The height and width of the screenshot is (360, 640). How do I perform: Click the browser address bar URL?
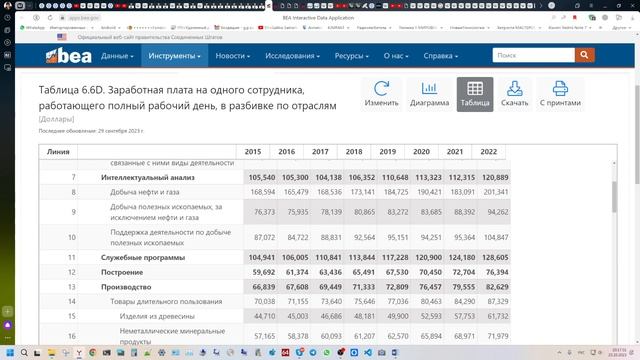(x=84, y=18)
